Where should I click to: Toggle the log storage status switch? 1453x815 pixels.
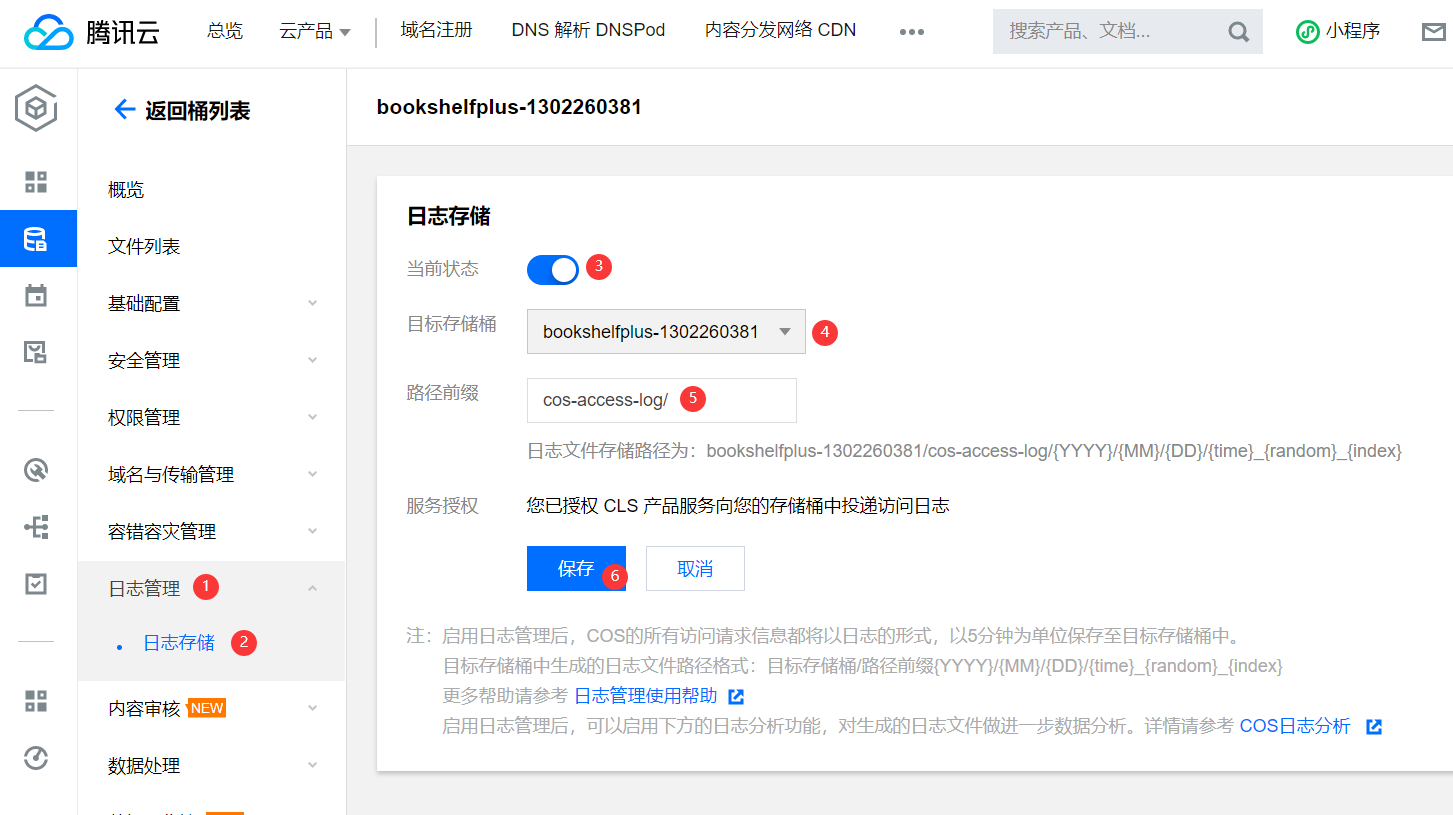click(x=553, y=269)
